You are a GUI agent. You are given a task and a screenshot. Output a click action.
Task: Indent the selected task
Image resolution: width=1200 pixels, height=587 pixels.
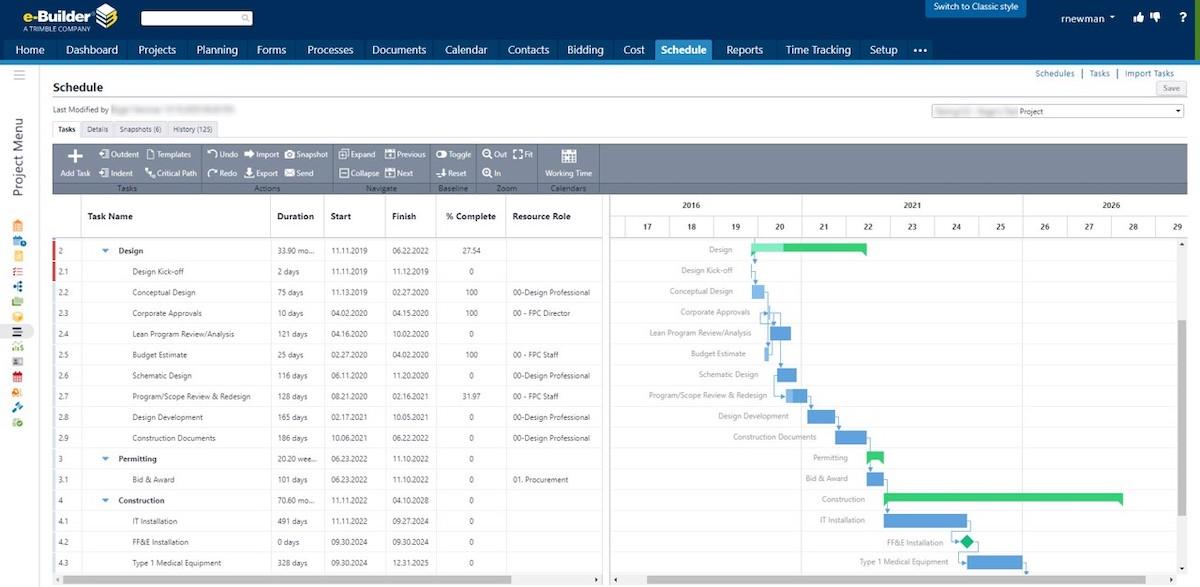click(x=116, y=173)
